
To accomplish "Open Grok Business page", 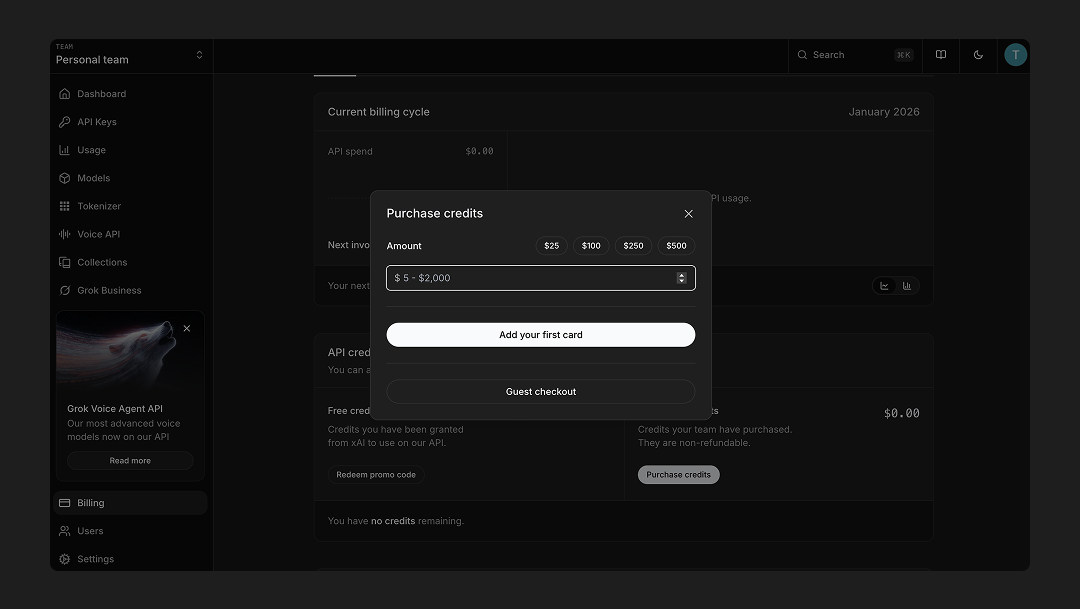I will [129, 291].
